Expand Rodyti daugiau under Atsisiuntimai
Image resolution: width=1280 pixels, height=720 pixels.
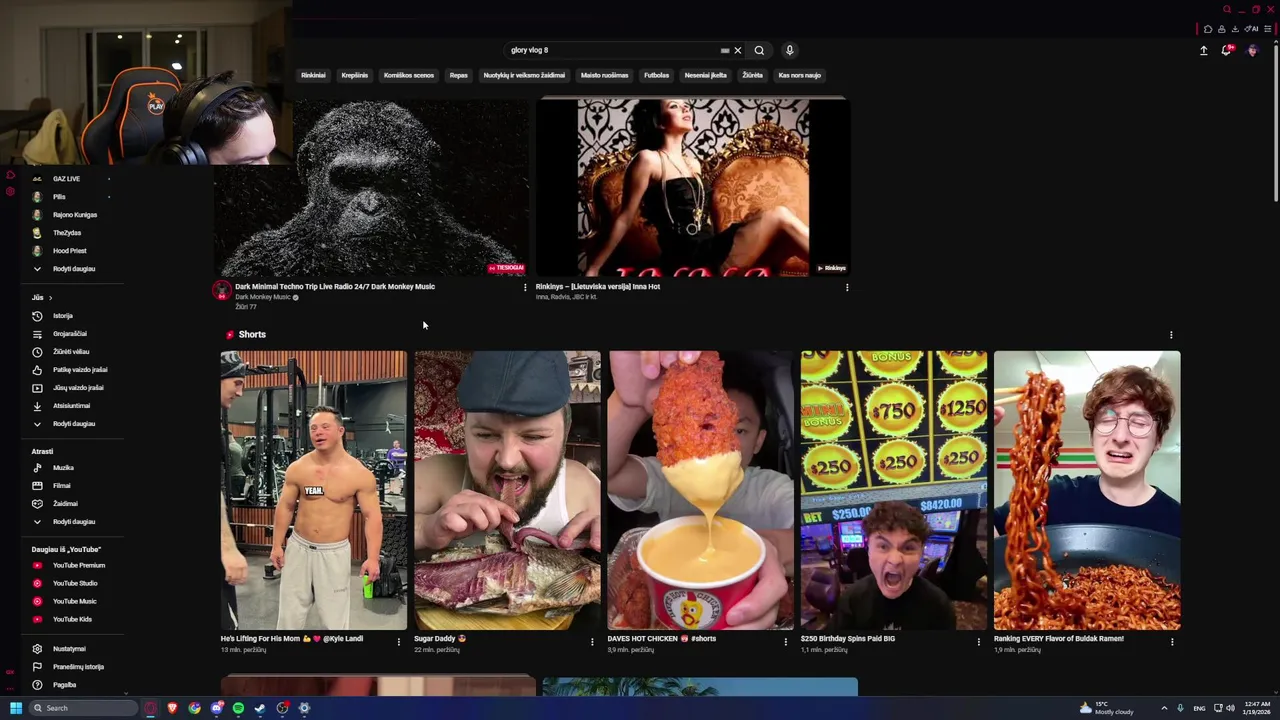[74, 424]
